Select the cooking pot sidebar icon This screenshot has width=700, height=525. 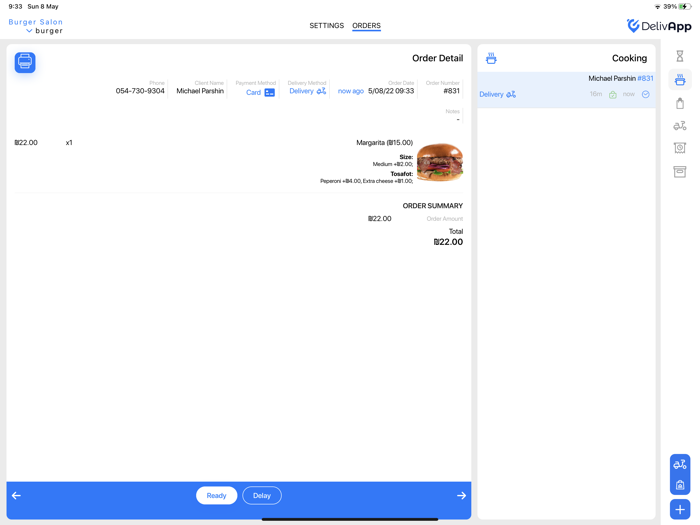click(x=680, y=80)
